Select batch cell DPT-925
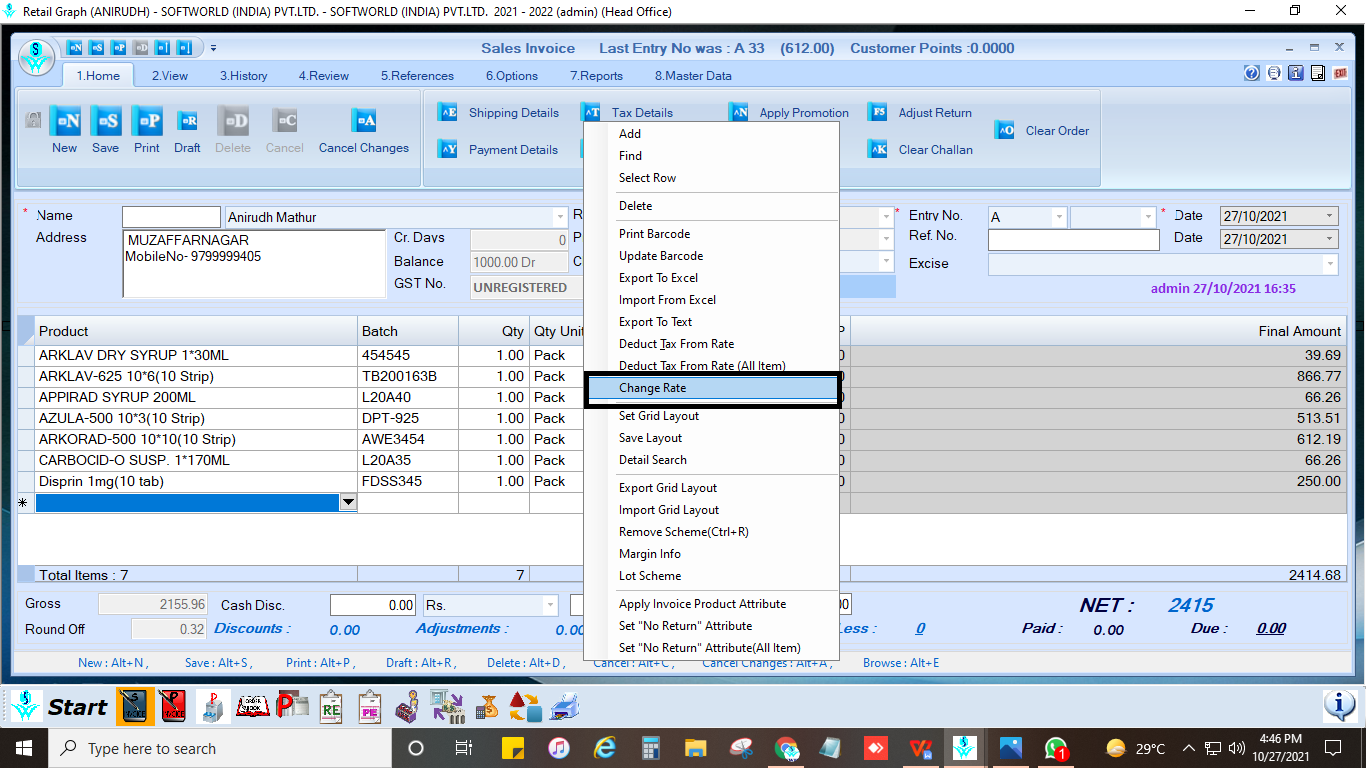 408,418
